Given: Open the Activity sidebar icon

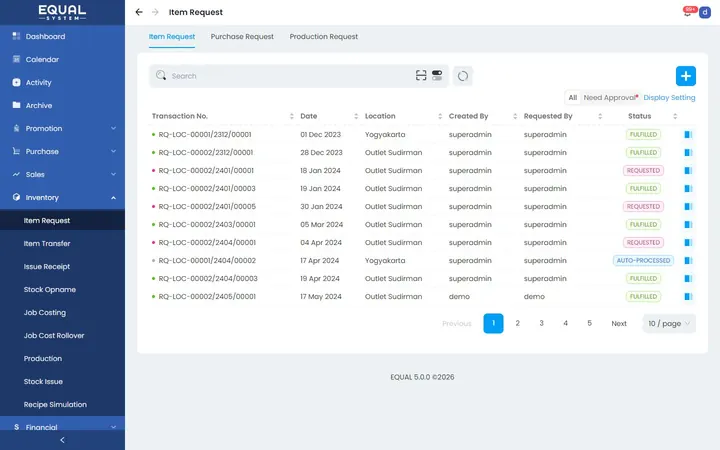Looking at the screenshot, I should pyautogui.click(x=17, y=82).
